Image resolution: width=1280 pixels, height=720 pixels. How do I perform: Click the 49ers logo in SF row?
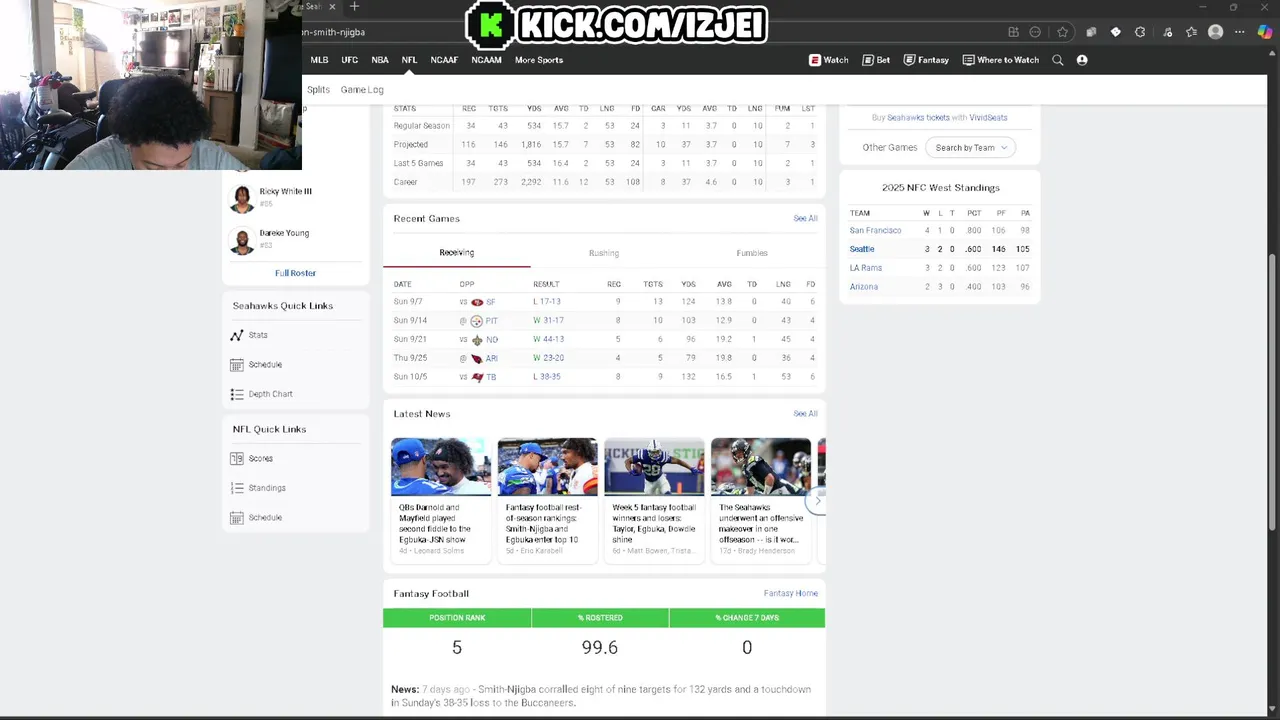click(x=477, y=302)
